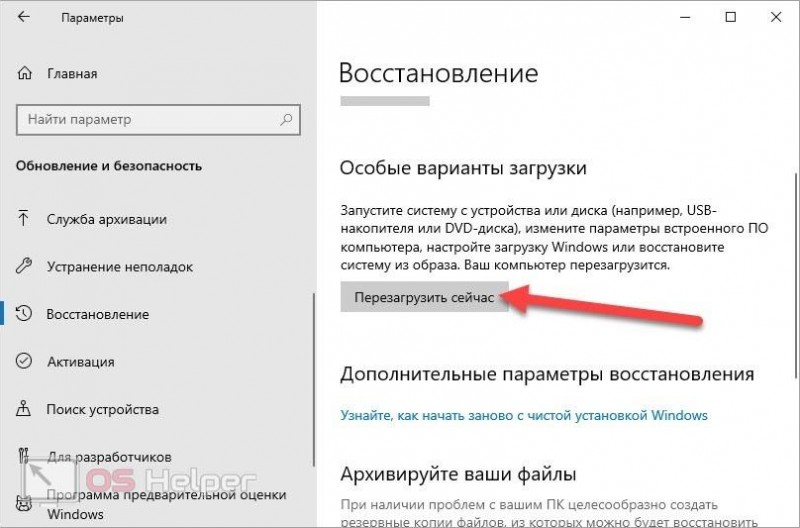This screenshot has height=528, width=800.
Task: Click the main content scrollbar
Action: point(796,275)
